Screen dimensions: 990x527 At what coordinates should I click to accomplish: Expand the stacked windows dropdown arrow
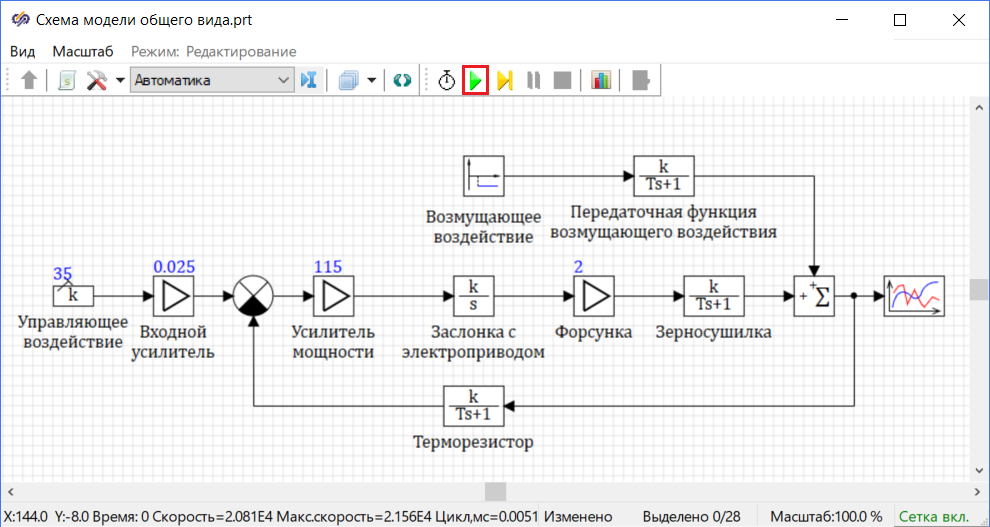coord(372,80)
